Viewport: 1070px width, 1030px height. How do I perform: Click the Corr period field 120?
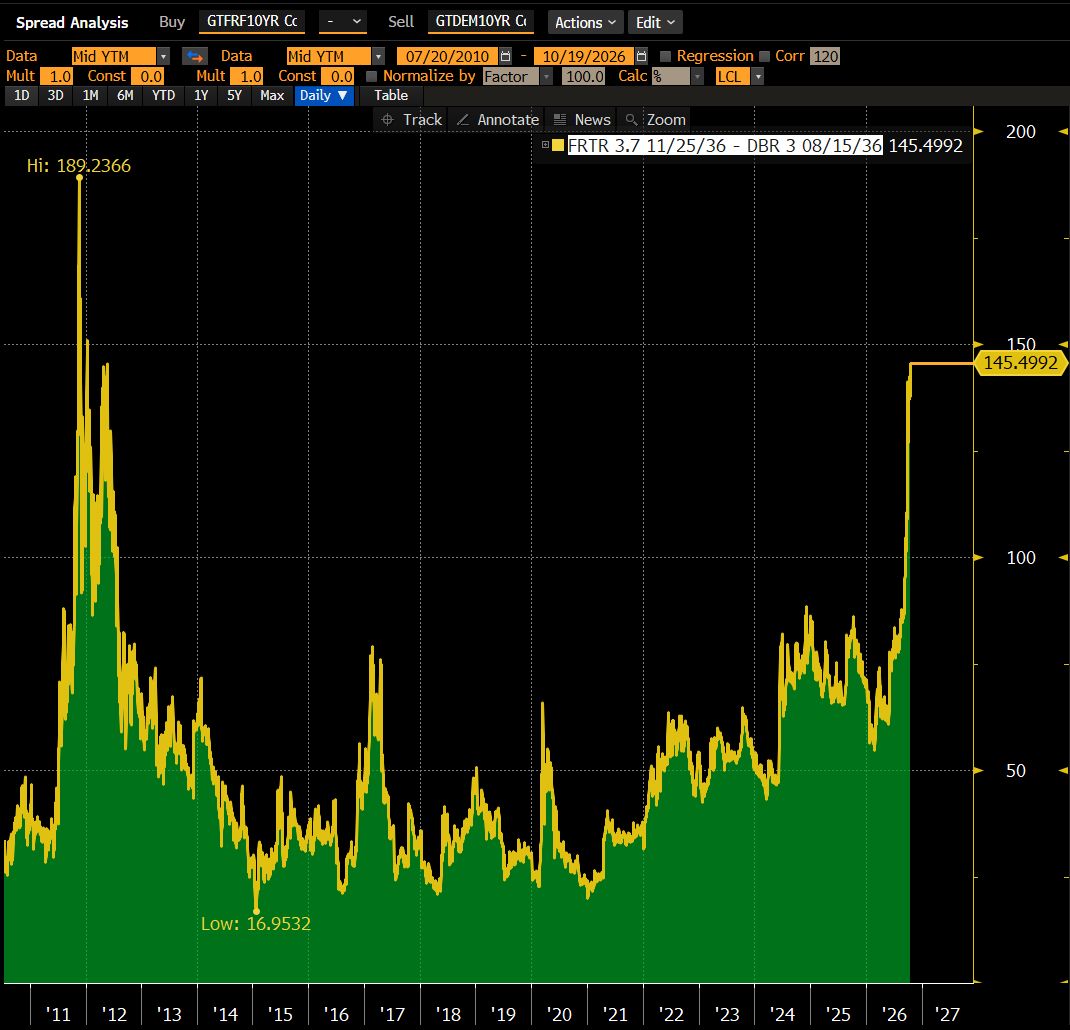tap(825, 56)
